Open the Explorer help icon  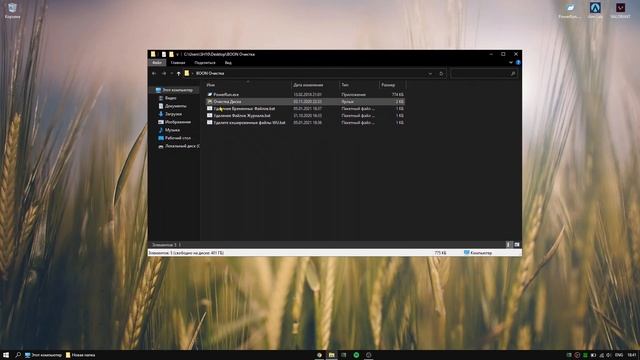518,62
